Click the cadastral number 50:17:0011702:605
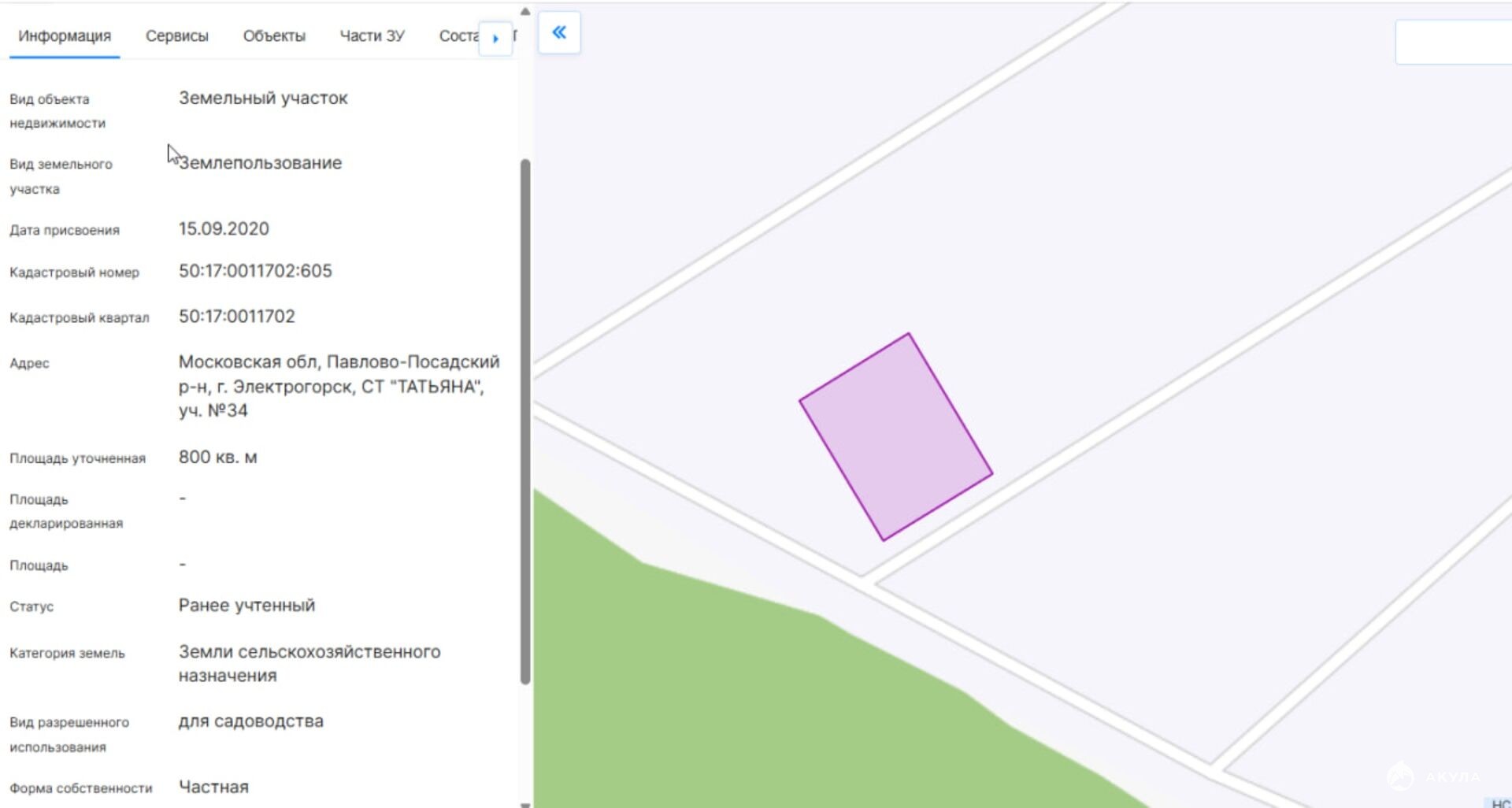1512x808 pixels. click(255, 271)
